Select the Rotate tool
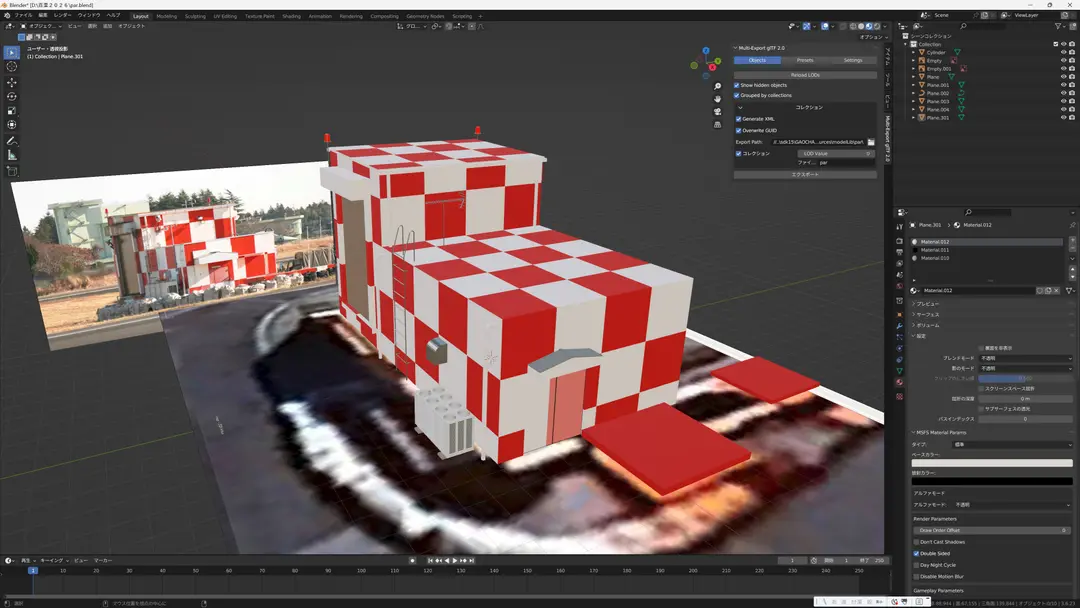Image resolution: width=1080 pixels, height=608 pixels. (x=12, y=96)
